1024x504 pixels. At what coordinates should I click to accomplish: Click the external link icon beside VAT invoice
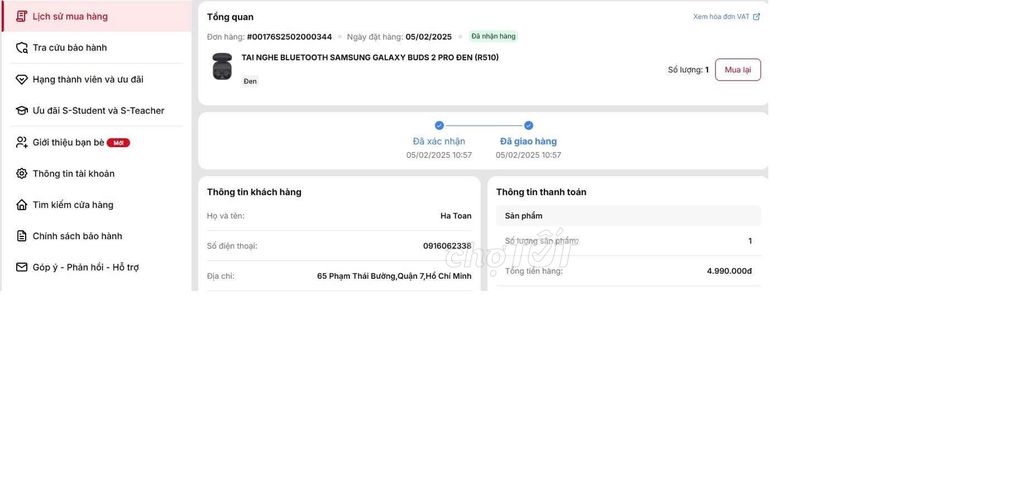[x=756, y=17]
